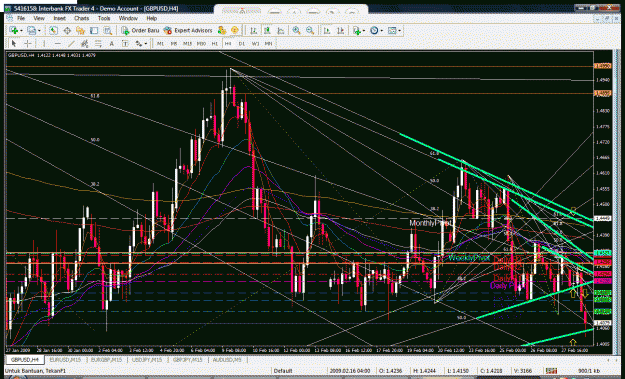The image size is (625, 379).
Task: Open the Market Watch window icon
Action: 53,30
